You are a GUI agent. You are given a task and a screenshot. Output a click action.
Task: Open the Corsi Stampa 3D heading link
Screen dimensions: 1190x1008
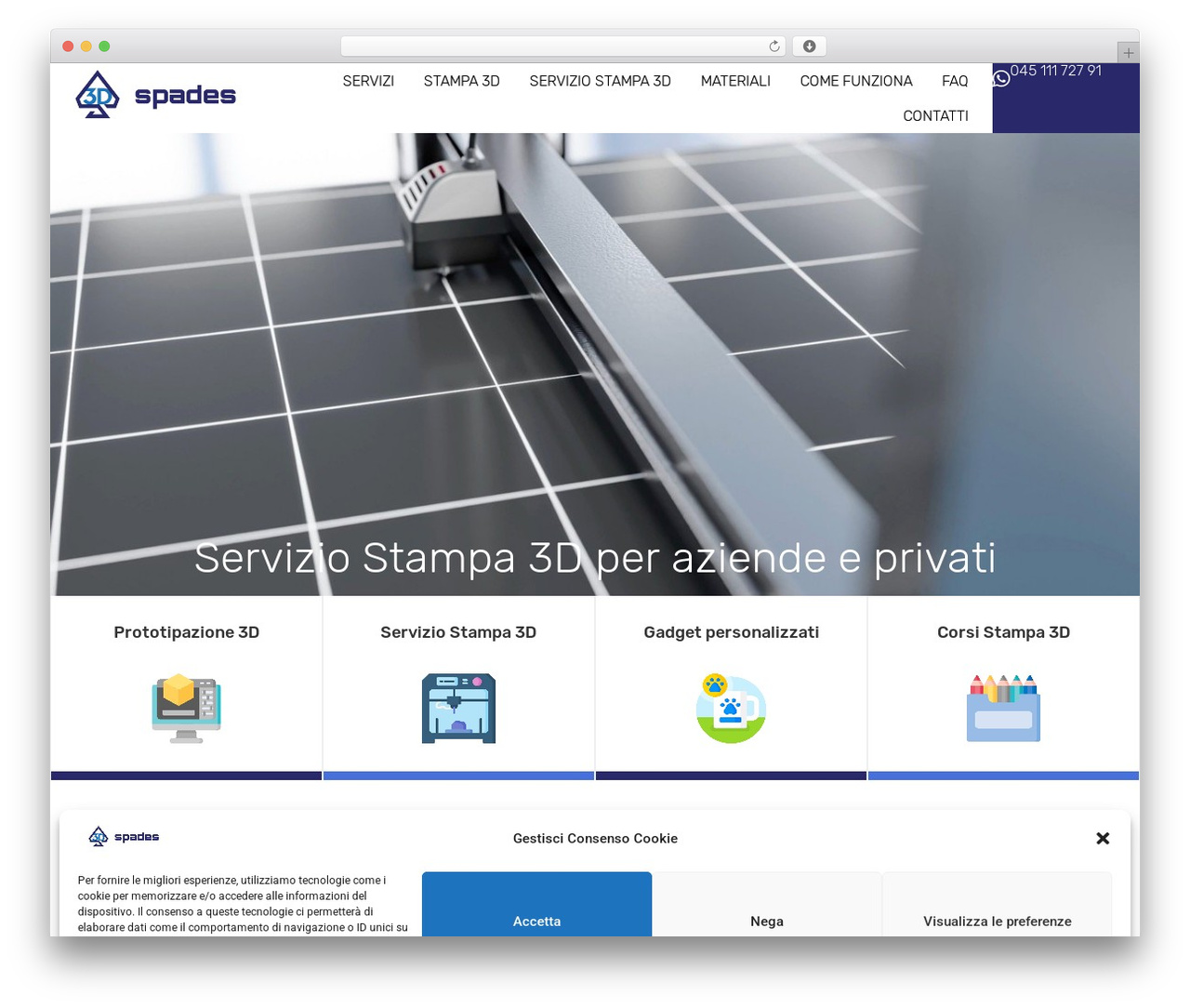click(1004, 632)
